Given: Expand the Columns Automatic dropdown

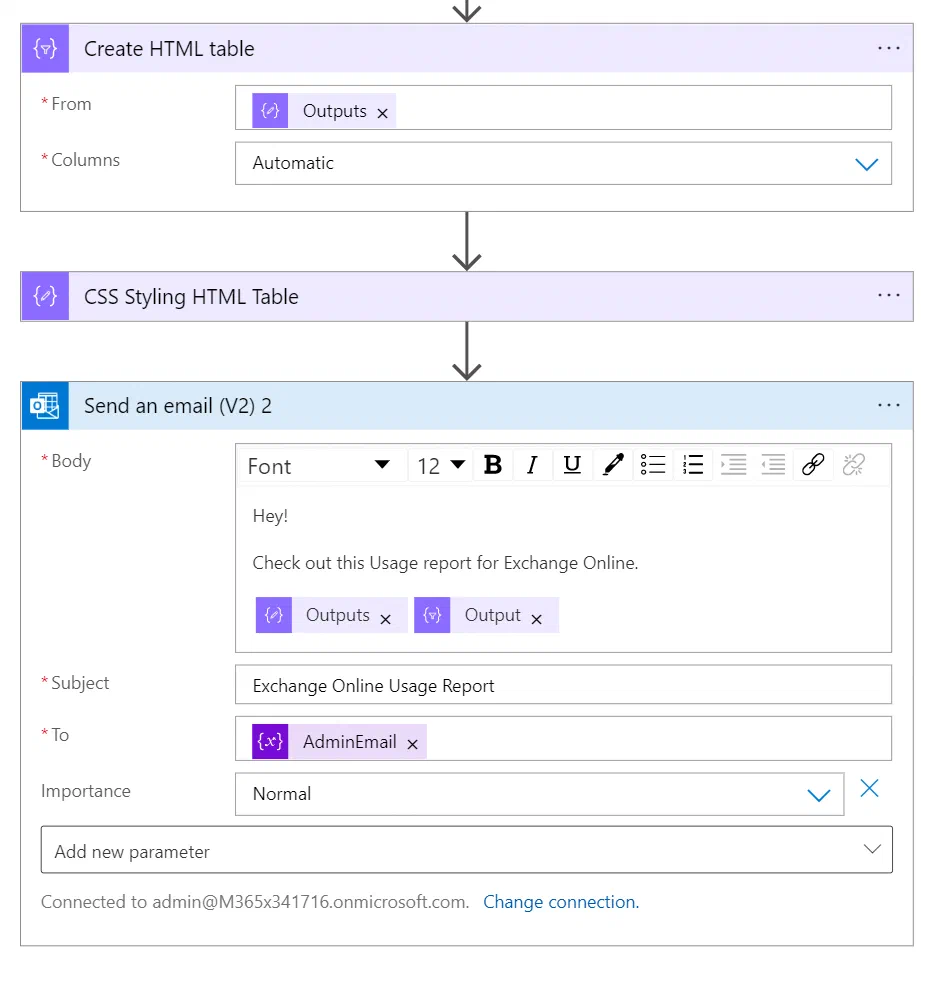Looking at the screenshot, I should 563,163.
